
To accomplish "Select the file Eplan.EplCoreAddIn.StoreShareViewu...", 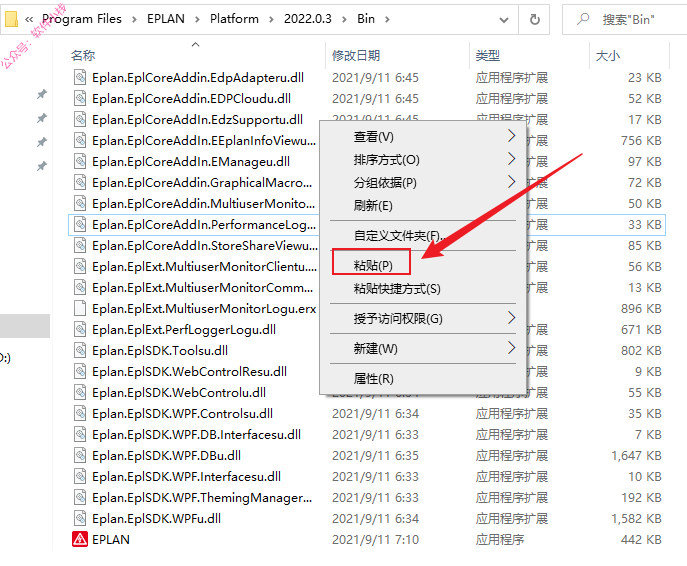I will coord(205,246).
